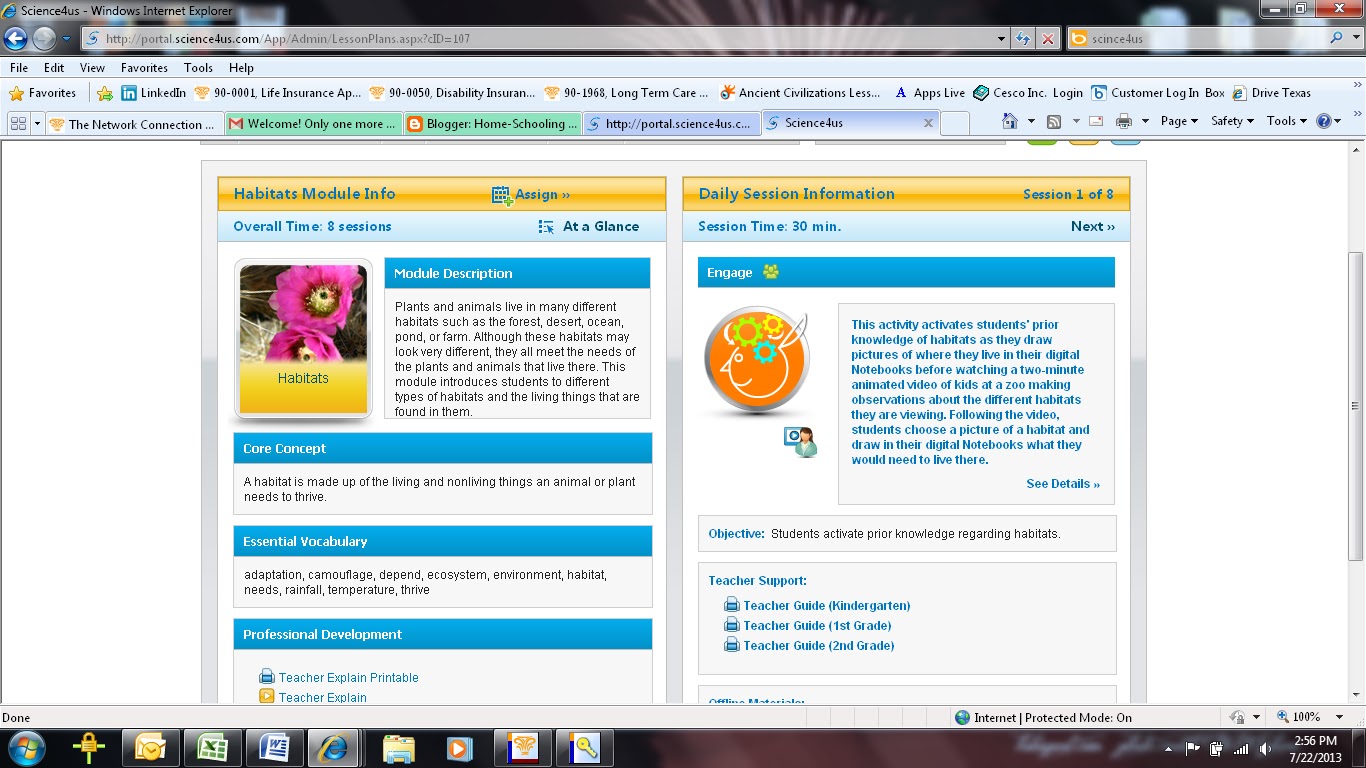The image size is (1366, 768).
Task: Close the Science4us tab
Action: point(928,123)
